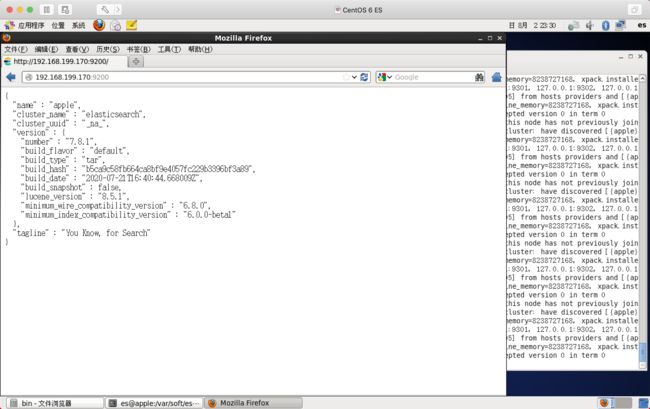Open the 系统 panel menu
This screenshot has height=409, width=650.
(78, 26)
